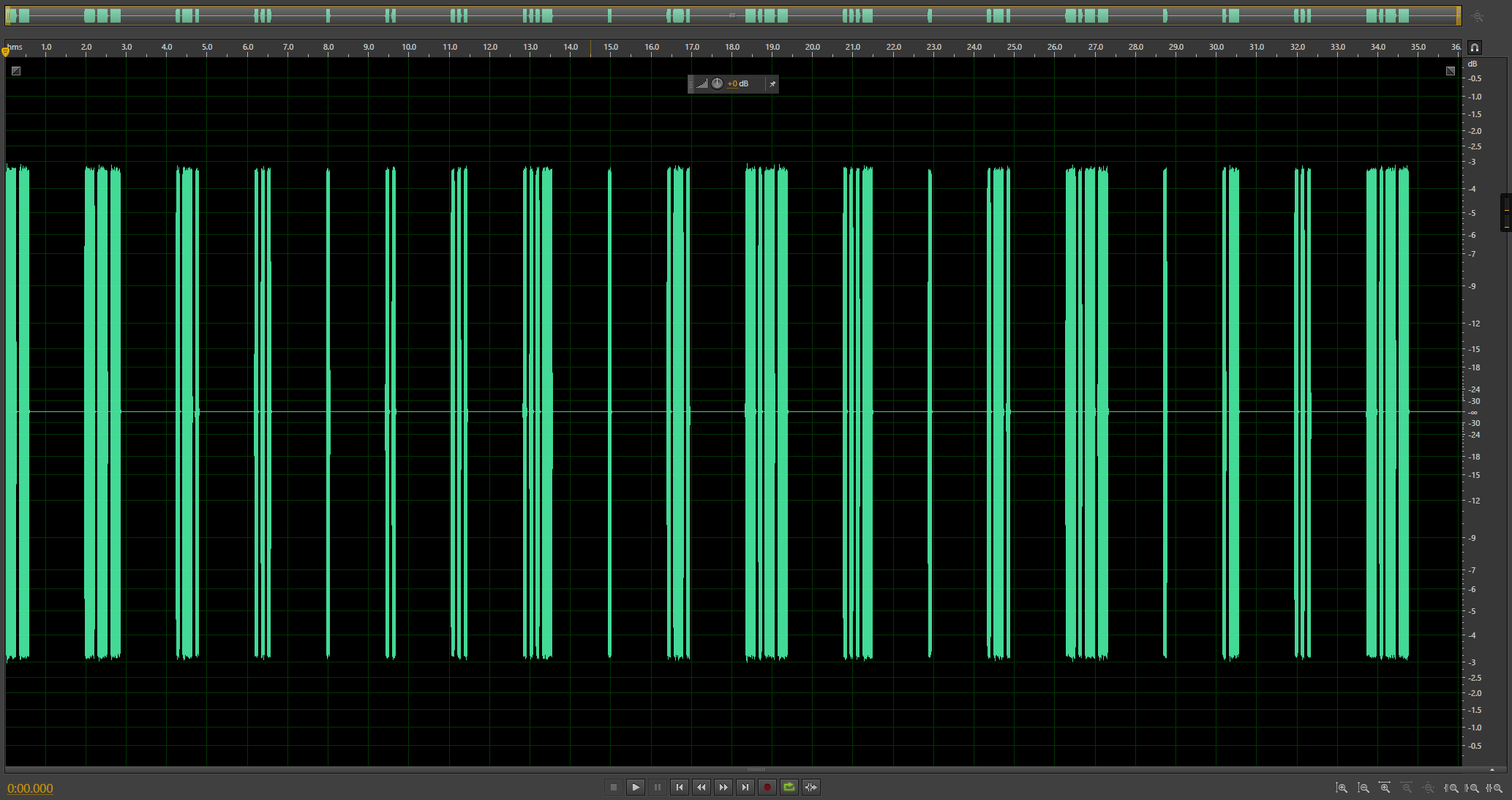Viewport: 1512px width, 800px height.
Task: Click the Fast Forward button
Action: click(723, 787)
